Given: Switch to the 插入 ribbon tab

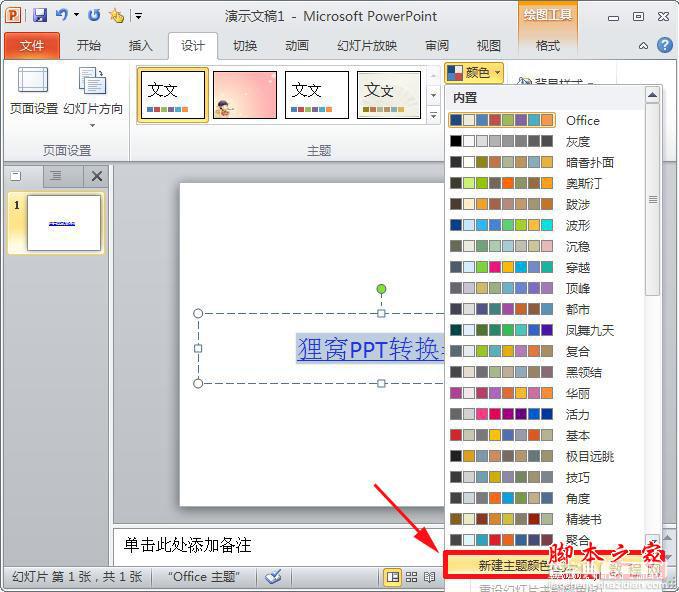Looking at the screenshot, I should coord(140,45).
